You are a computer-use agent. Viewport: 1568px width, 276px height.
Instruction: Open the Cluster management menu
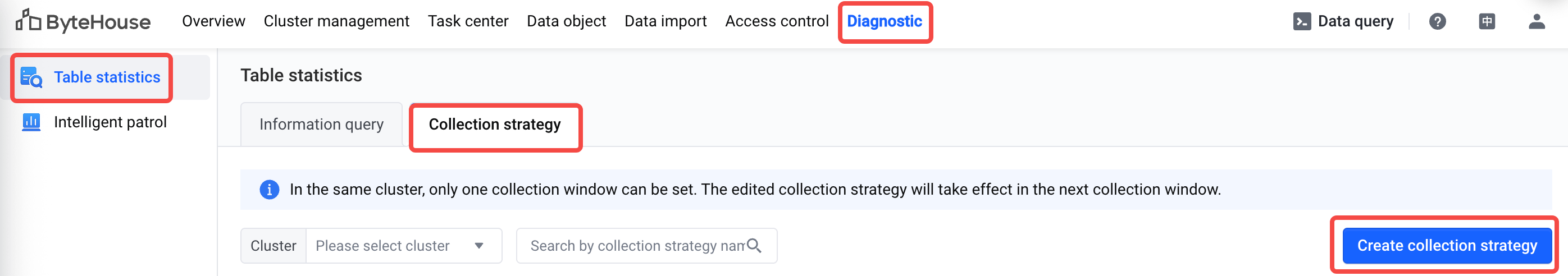336,21
